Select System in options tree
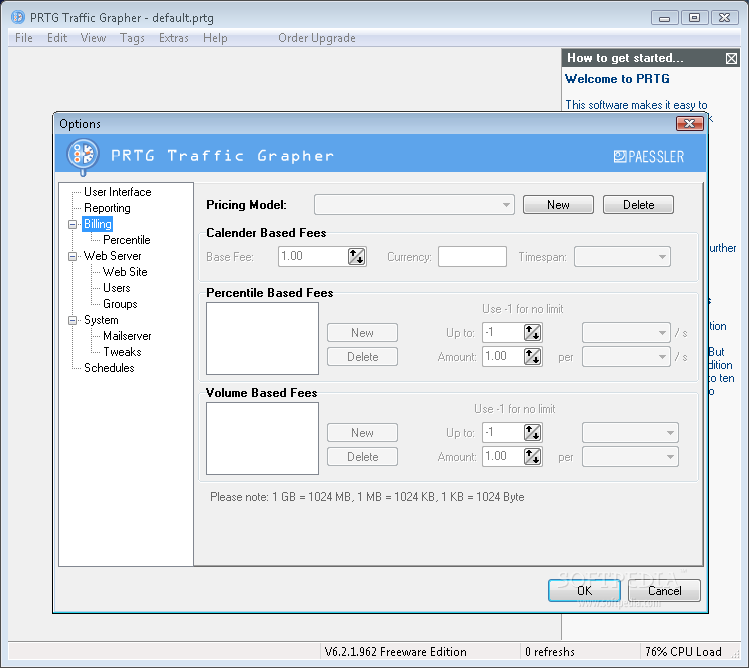749x668 pixels. click(x=101, y=320)
